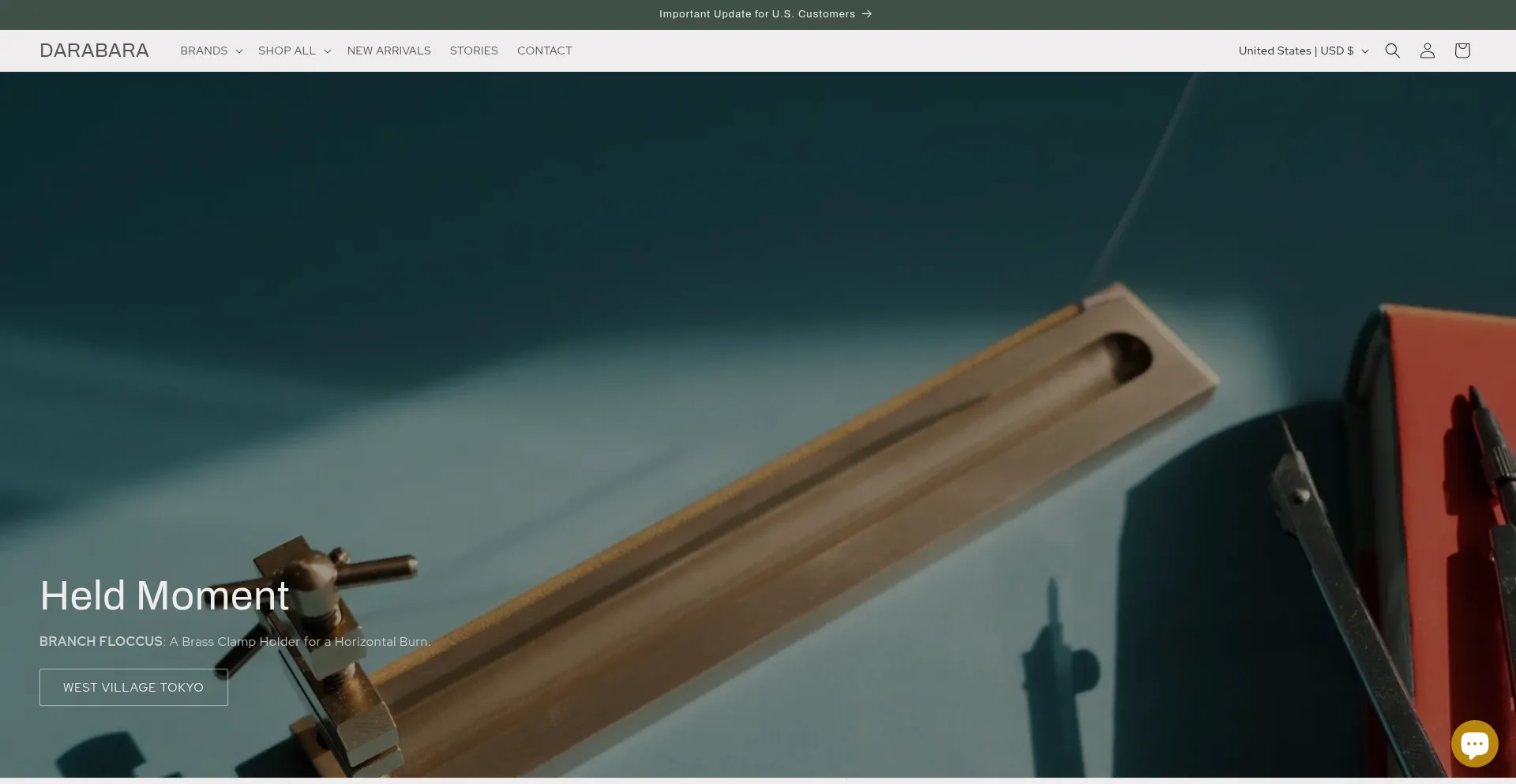Go to NEW ARRIVALS page

point(388,51)
